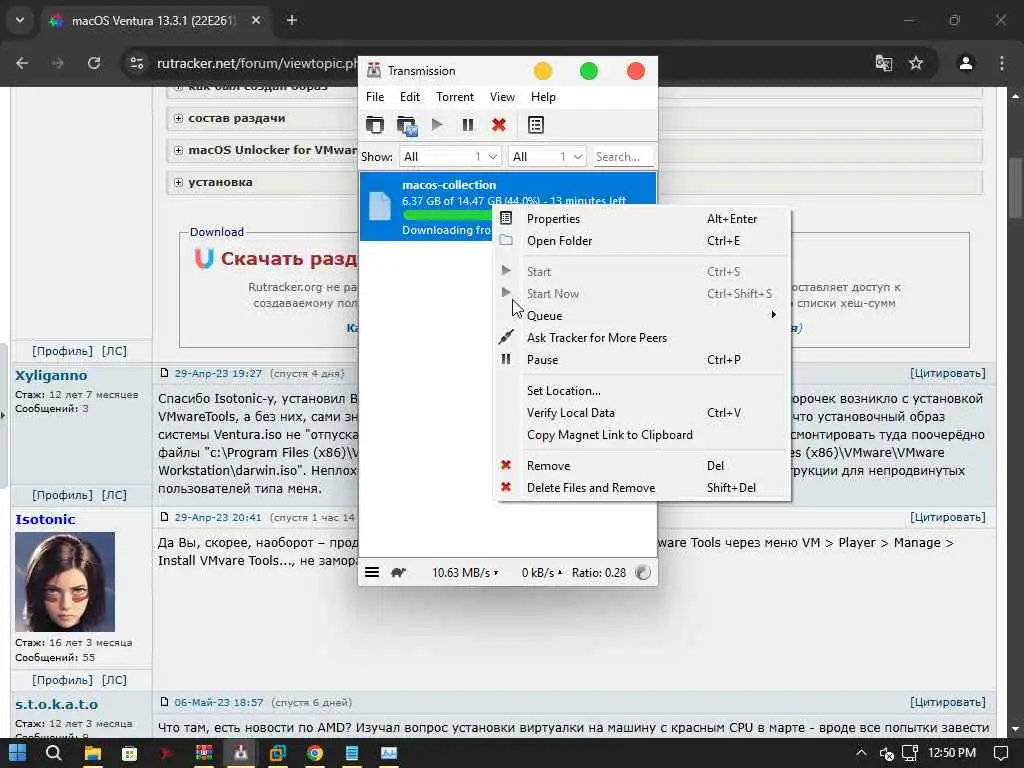1024x768 pixels.
Task: Expand the состав раздачи spoiler
Action: tap(178, 118)
